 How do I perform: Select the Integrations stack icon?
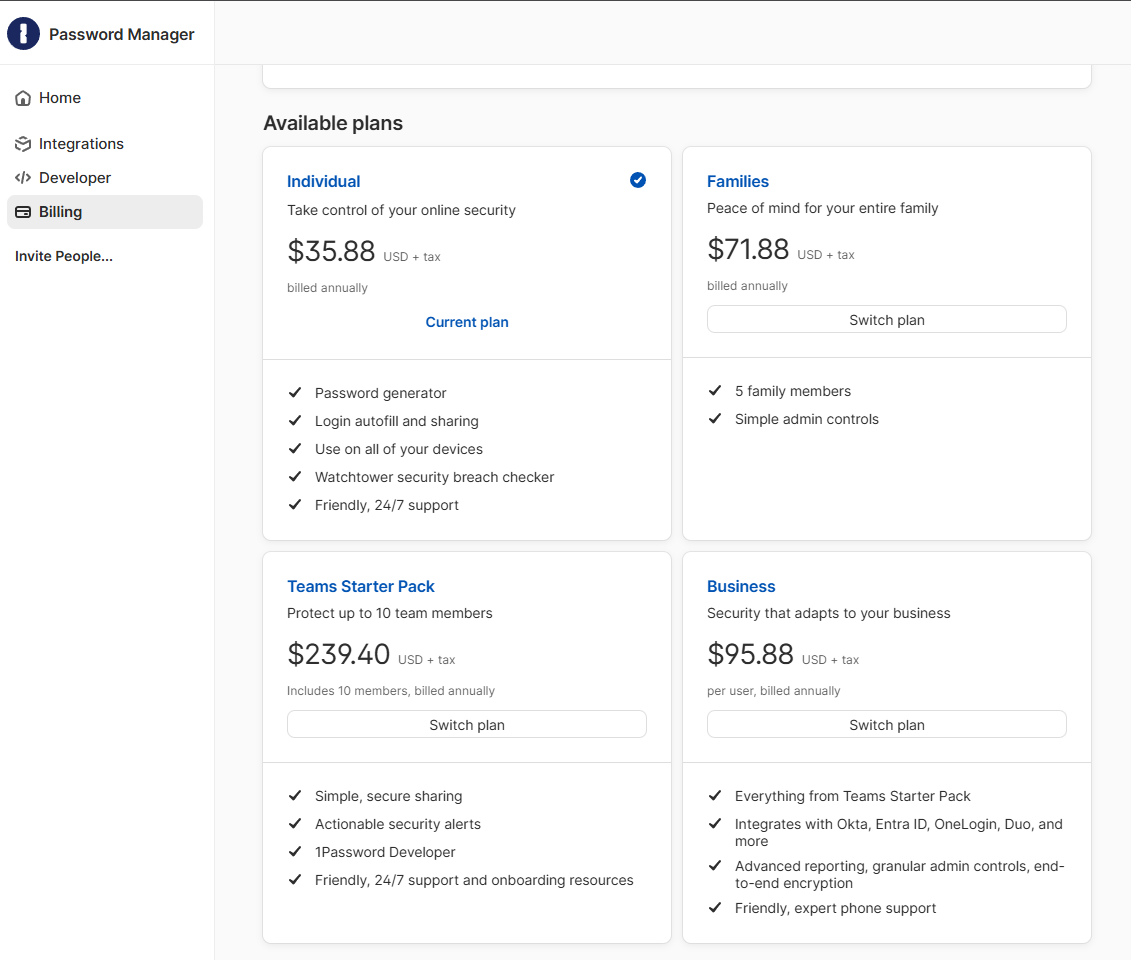coord(22,143)
